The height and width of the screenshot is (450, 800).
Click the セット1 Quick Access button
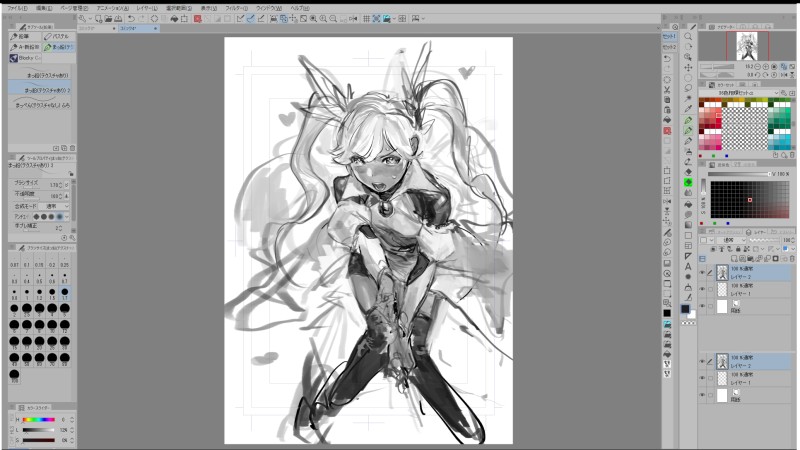point(669,36)
